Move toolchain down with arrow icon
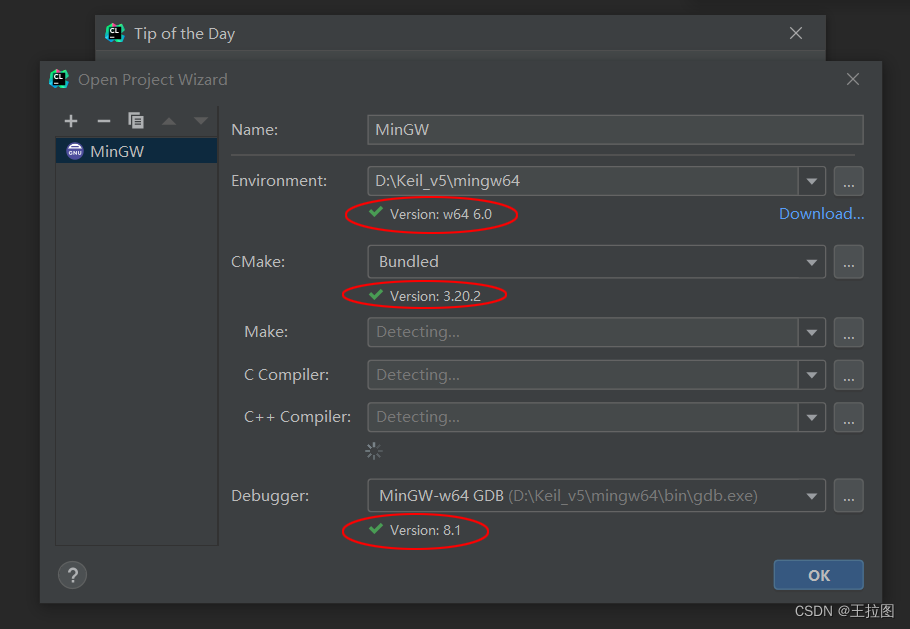The height and width of the screenshot is (629, 910). click(201, 121)
